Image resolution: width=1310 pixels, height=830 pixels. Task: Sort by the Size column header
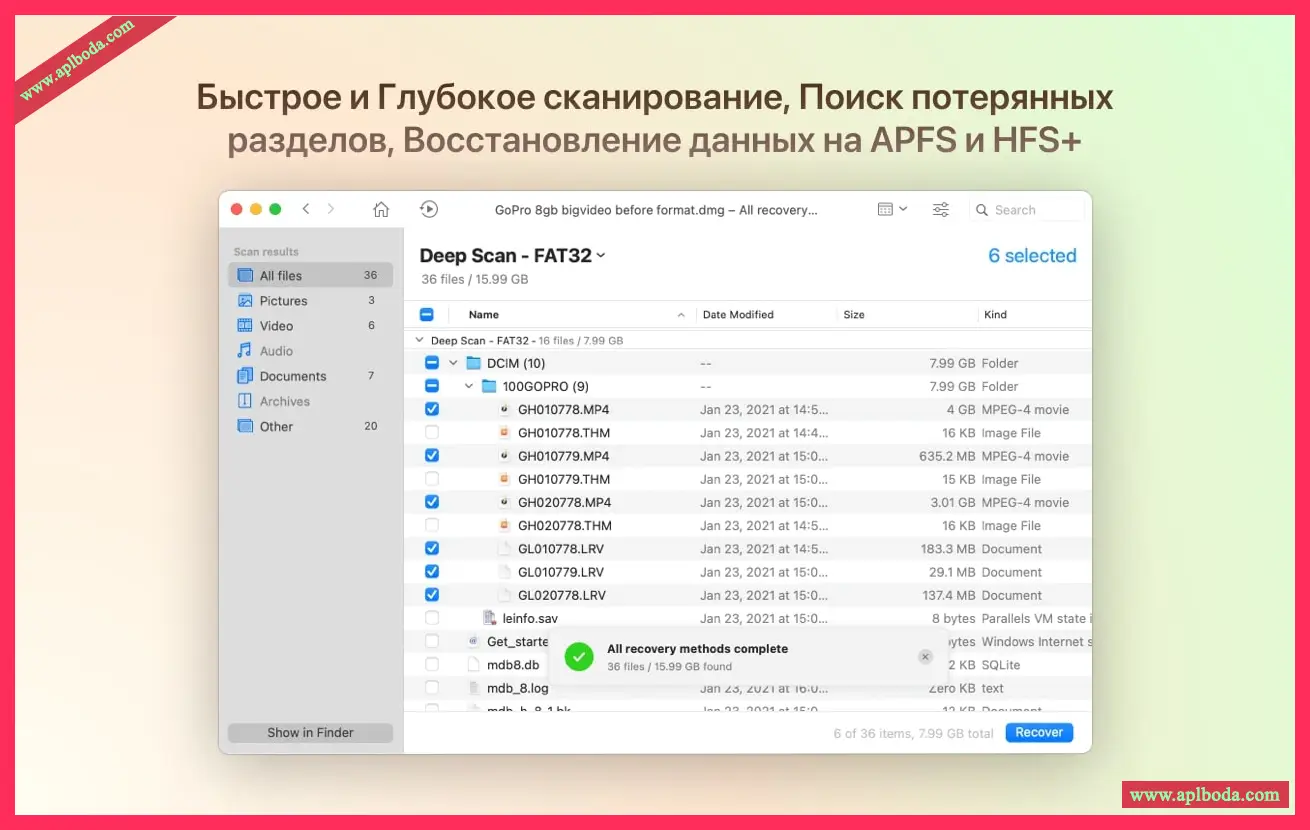coord(853,314)
